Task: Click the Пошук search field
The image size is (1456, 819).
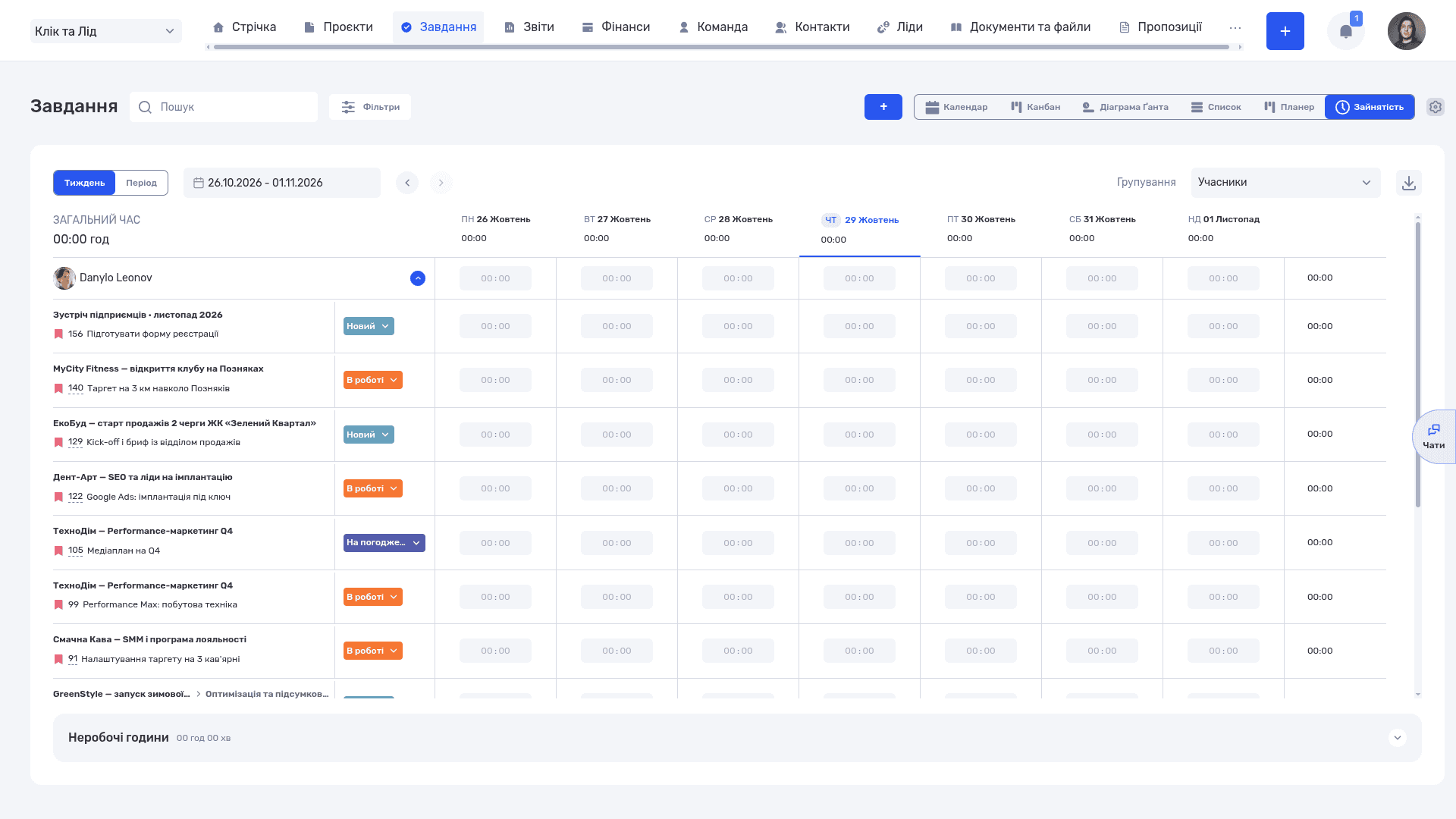Action: coord(224,107)
